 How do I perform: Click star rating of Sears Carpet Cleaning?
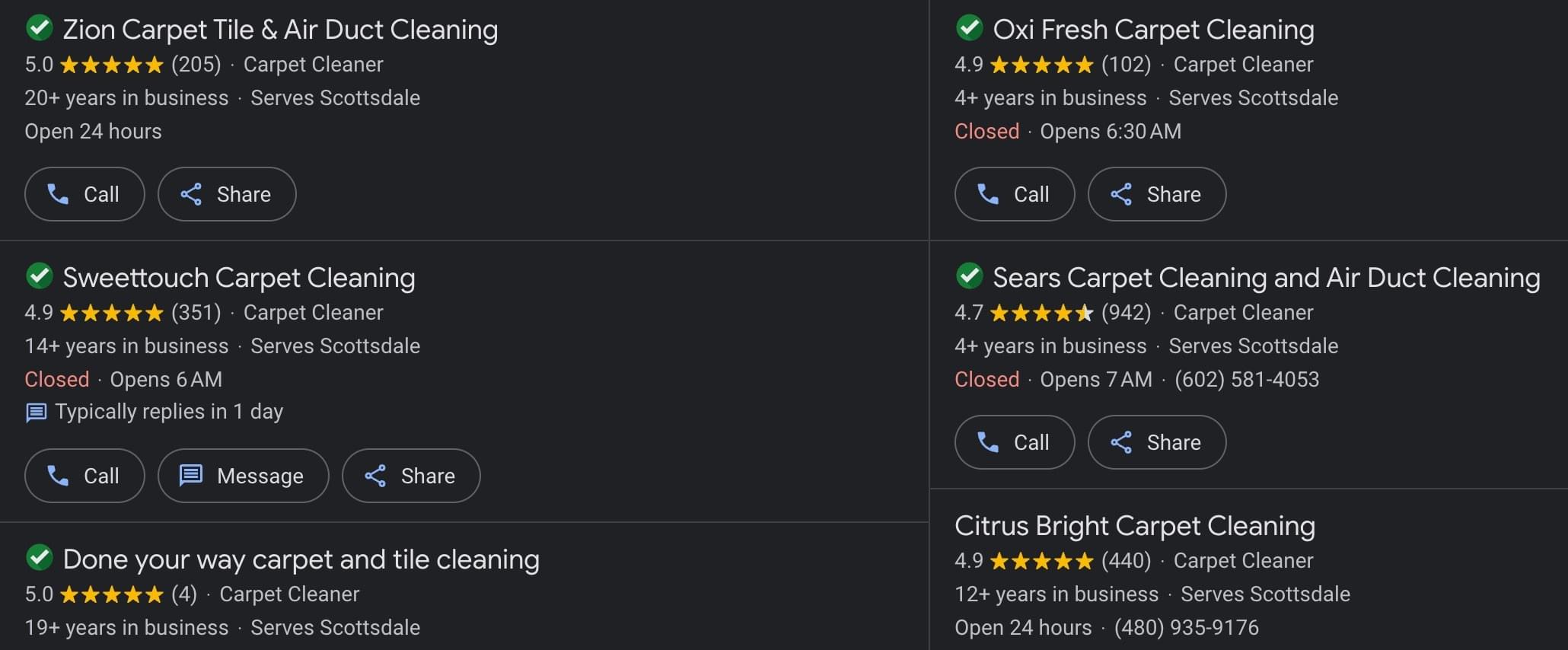1042,313
